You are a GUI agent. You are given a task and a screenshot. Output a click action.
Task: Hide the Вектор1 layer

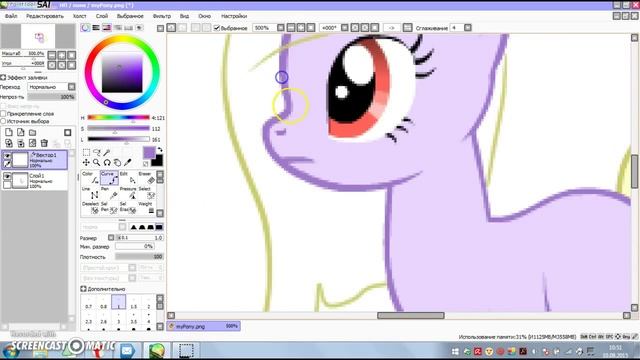(7, 156)
